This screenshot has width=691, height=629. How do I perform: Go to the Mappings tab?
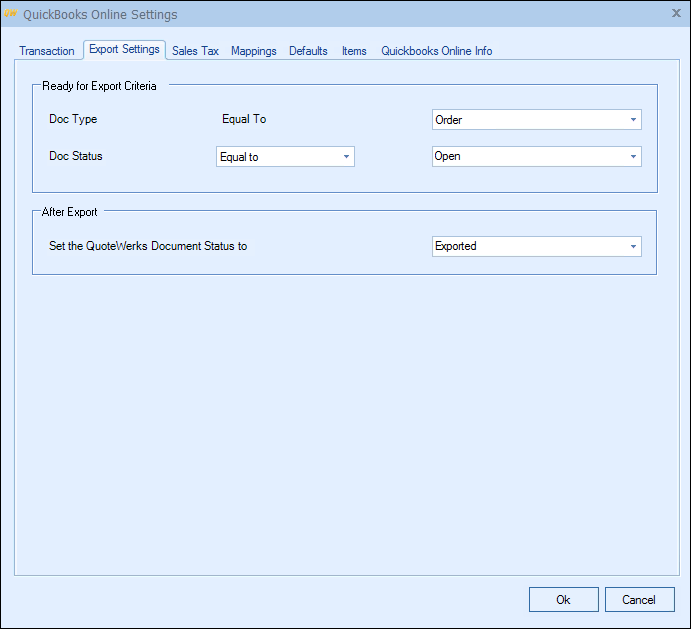point(254,51)
